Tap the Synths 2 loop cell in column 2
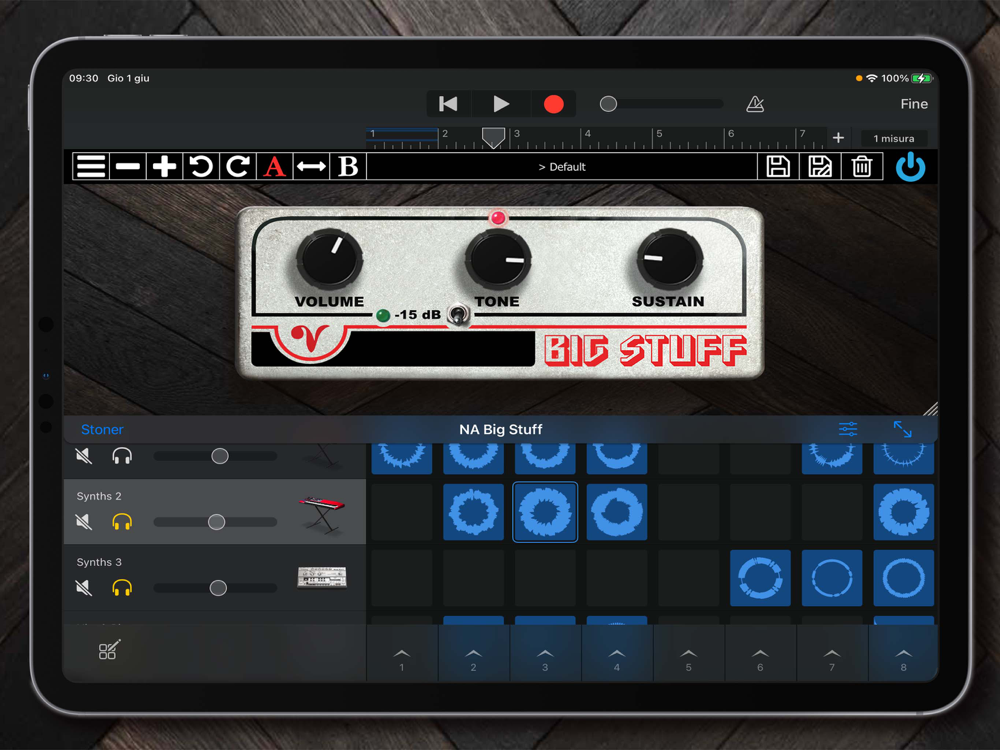This screenshot has width=1000, height=750. coord(473,512)
